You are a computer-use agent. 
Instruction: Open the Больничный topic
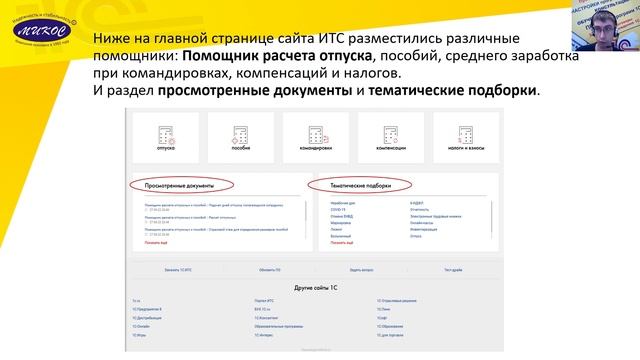tap(341, 236)
